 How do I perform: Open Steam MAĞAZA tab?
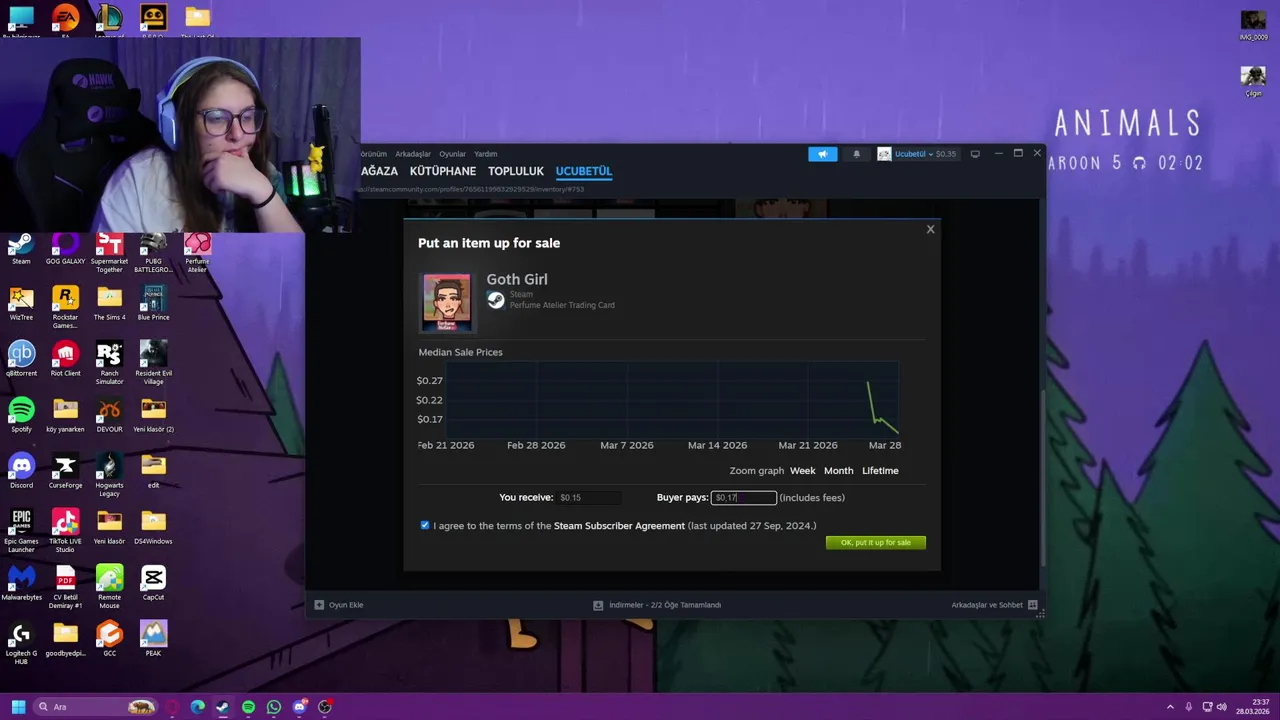pyautogui.click(x=379, y=171)
